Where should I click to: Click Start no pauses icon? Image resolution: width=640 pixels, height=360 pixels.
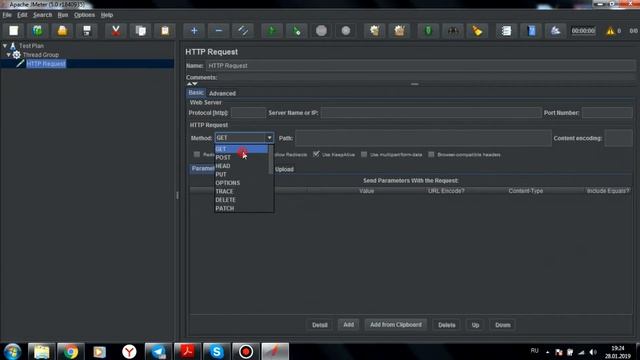(297, 31)
